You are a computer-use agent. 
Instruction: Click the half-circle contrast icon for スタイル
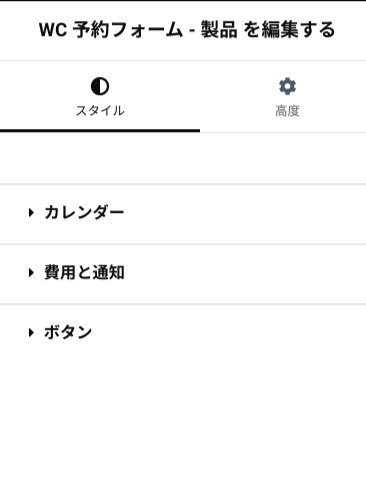(x=100, y=86)
